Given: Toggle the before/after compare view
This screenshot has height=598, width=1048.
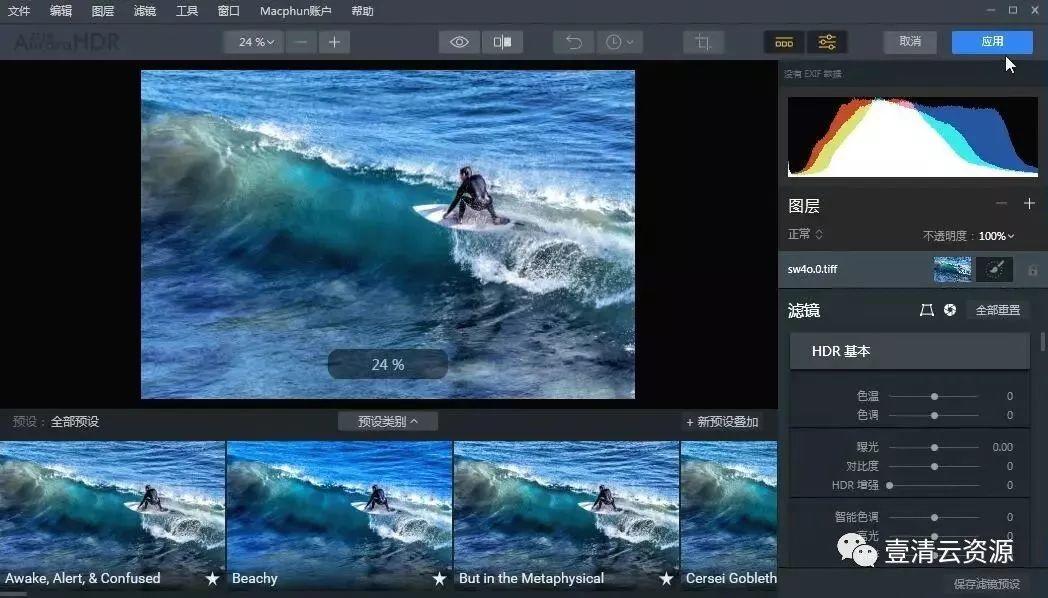Looking at the screenshot, I should pyautogui.click(x=502, y=42).
